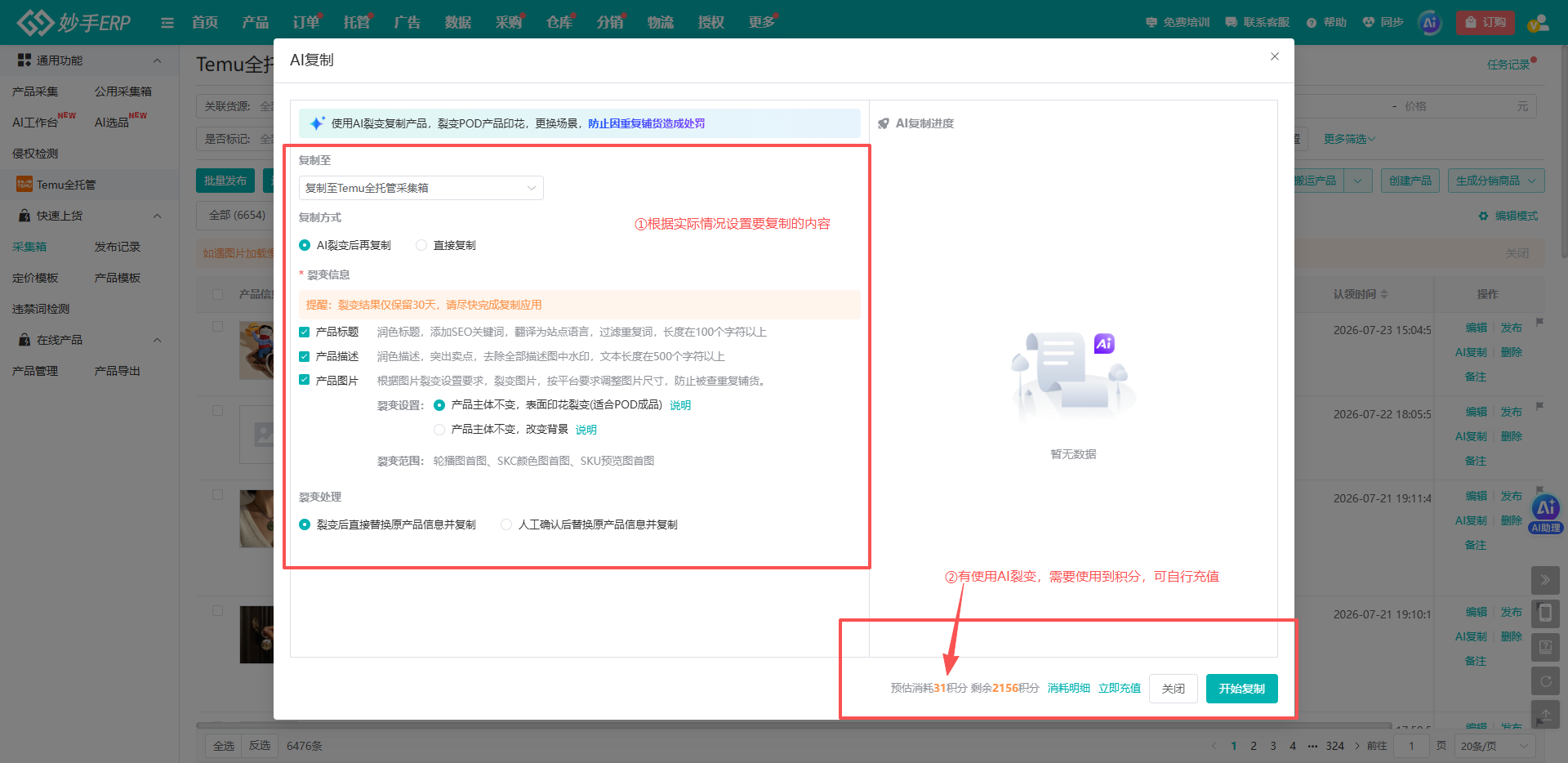Viewport: 1568px width, 763px height.
Task: Click the 通用功能 grid icon
Action: pos(24,60)
